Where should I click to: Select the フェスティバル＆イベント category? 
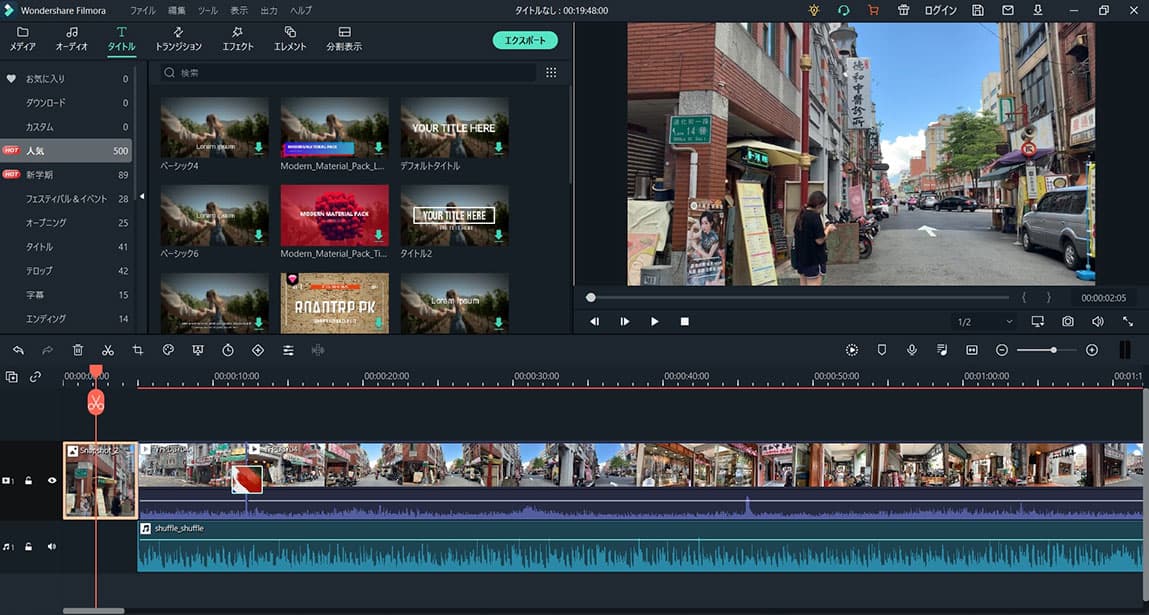(66, 199)
